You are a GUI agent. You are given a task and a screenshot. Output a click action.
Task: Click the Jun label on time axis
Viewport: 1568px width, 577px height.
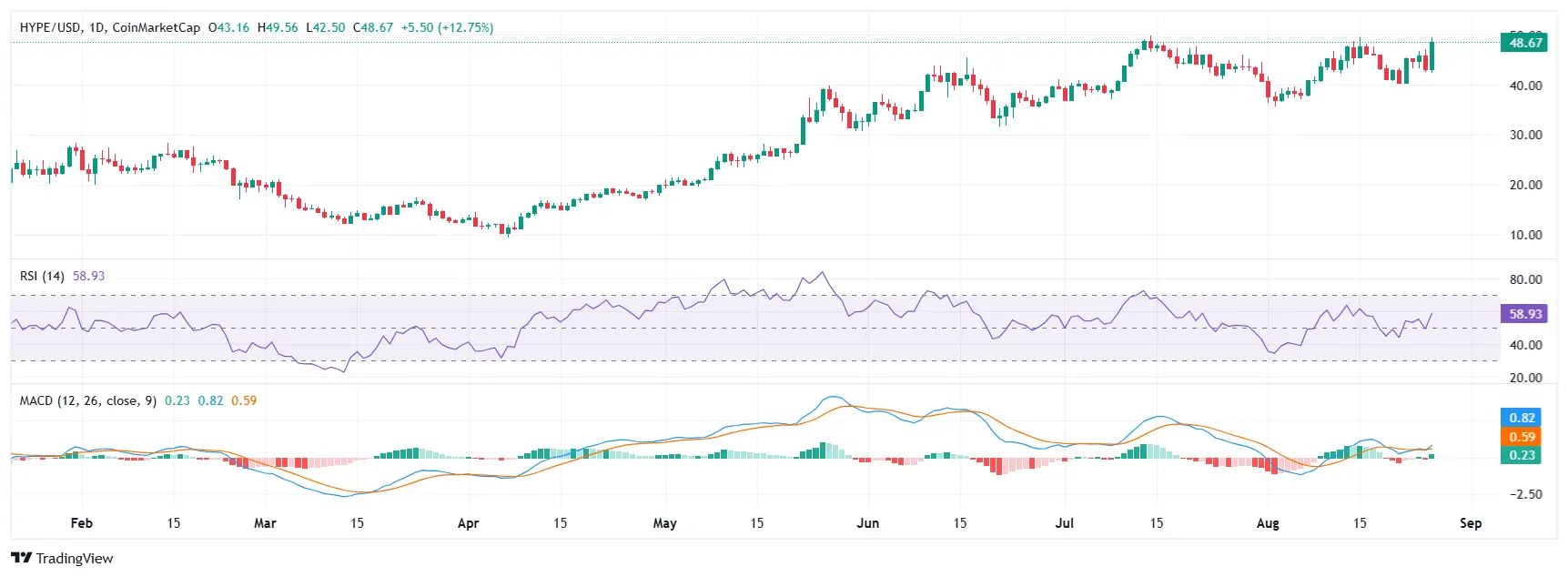tap(868, 523)
